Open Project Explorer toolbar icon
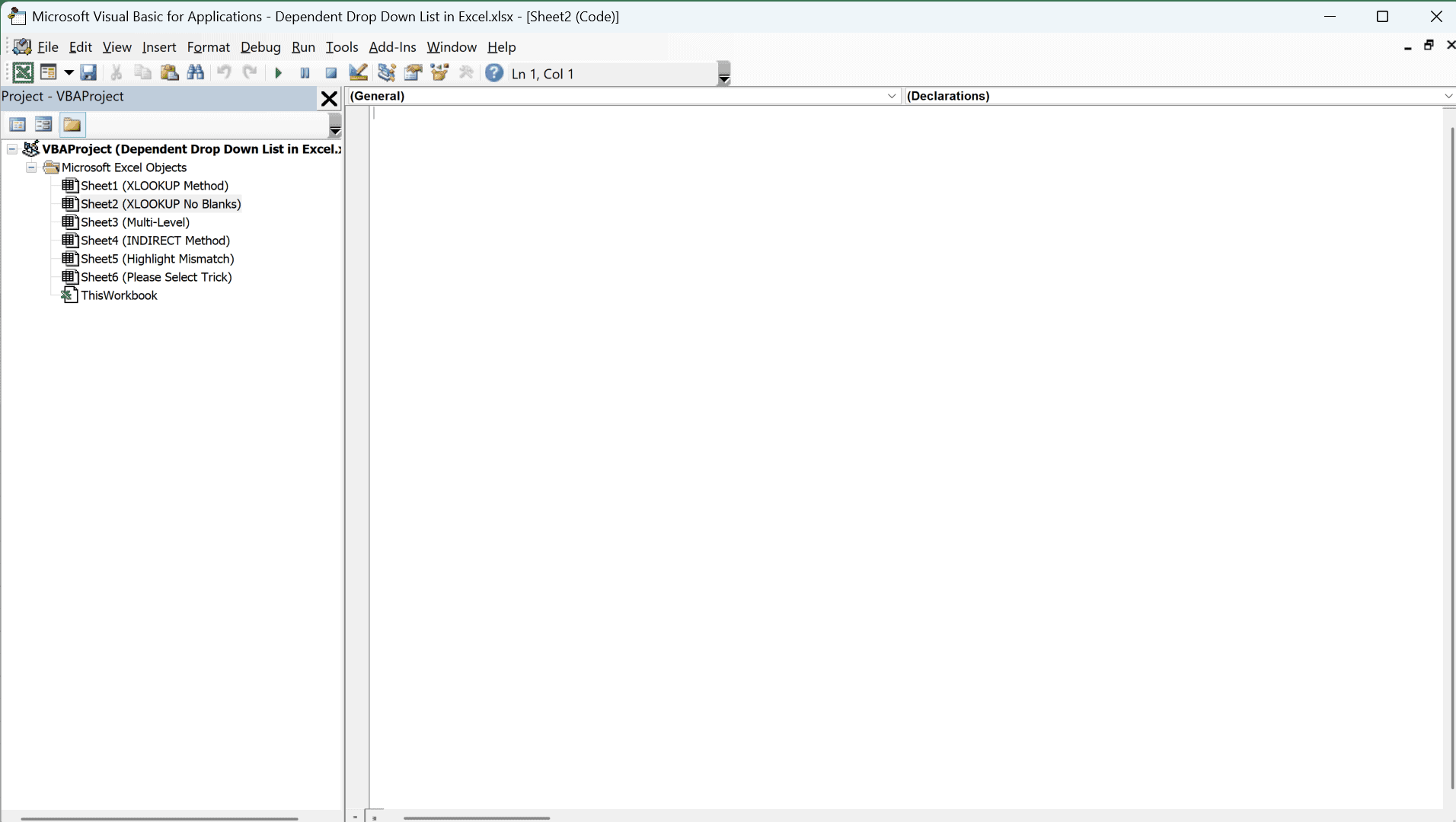 (387, 73)
